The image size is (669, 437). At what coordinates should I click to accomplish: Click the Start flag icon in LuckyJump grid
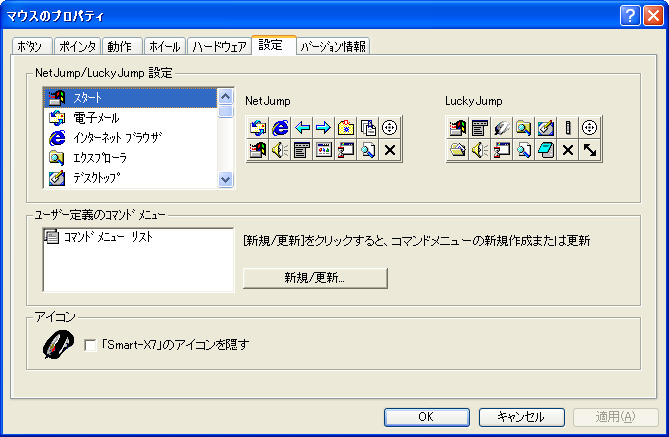[457, 127]
